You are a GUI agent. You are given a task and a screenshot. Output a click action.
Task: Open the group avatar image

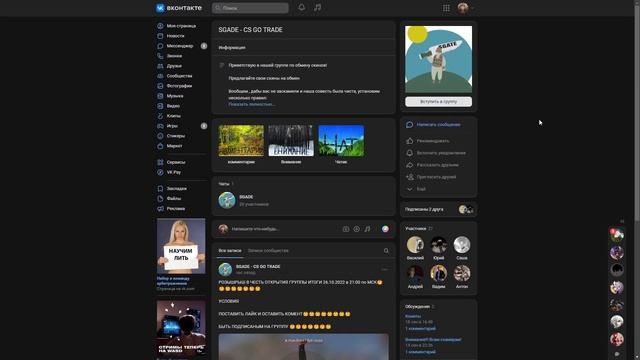tap(438, 59)
